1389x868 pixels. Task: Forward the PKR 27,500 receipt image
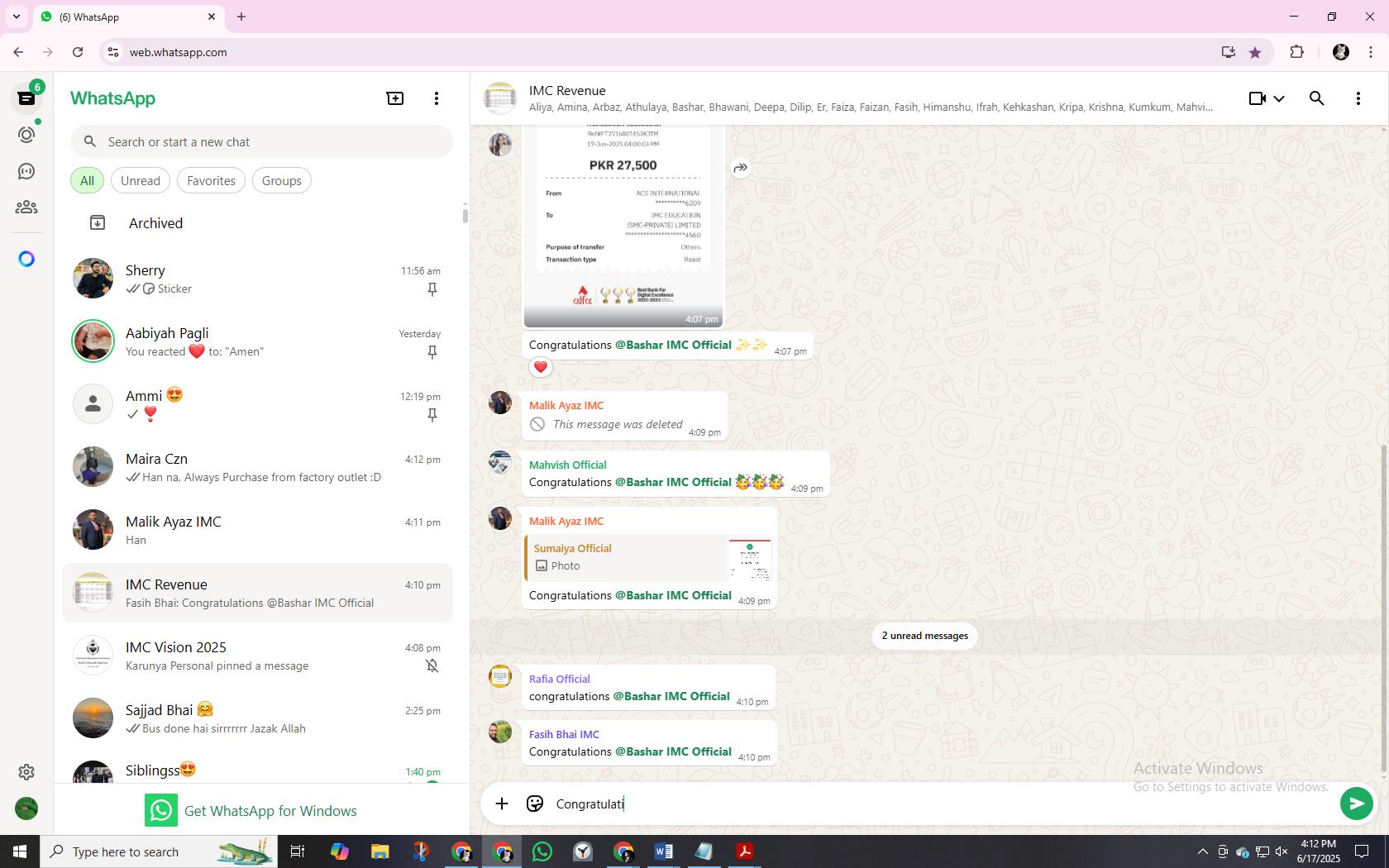point(741,168)
